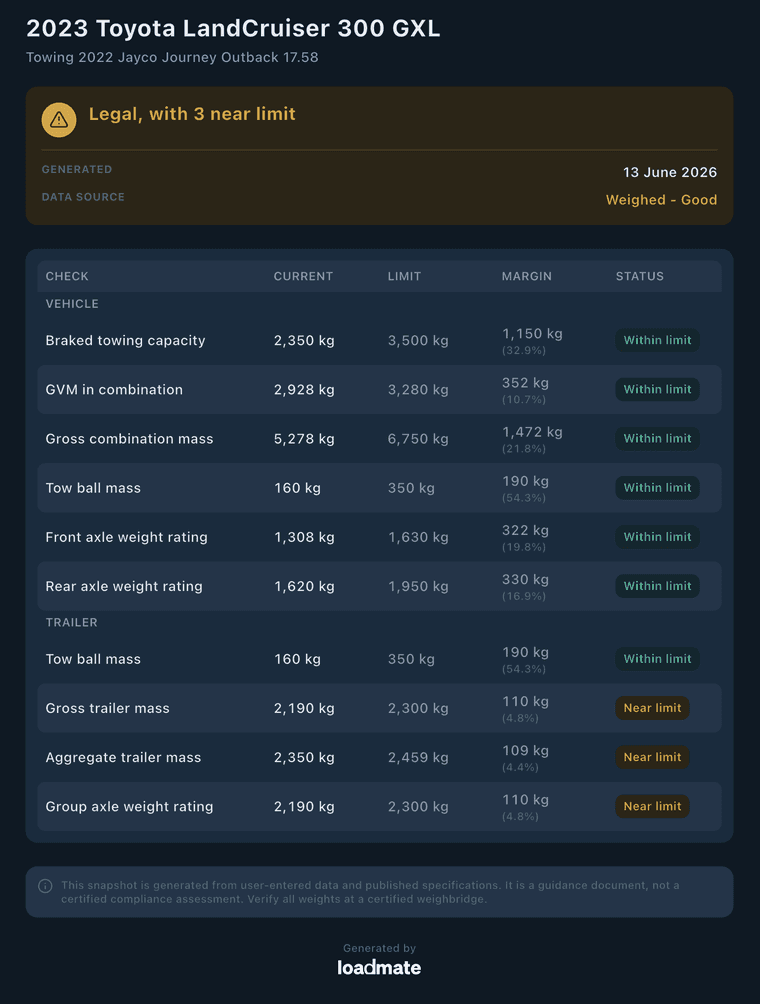The image size is (760, 1004).
Task: Click the disclaimer text about certified weighbridge
Action: point(370,892)
